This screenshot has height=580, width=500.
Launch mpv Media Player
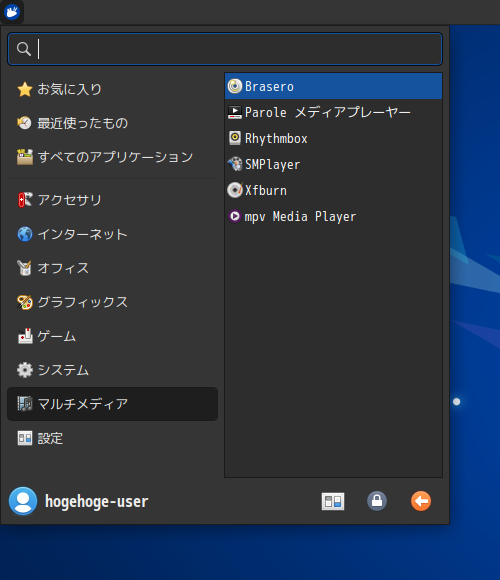[333, 216]
